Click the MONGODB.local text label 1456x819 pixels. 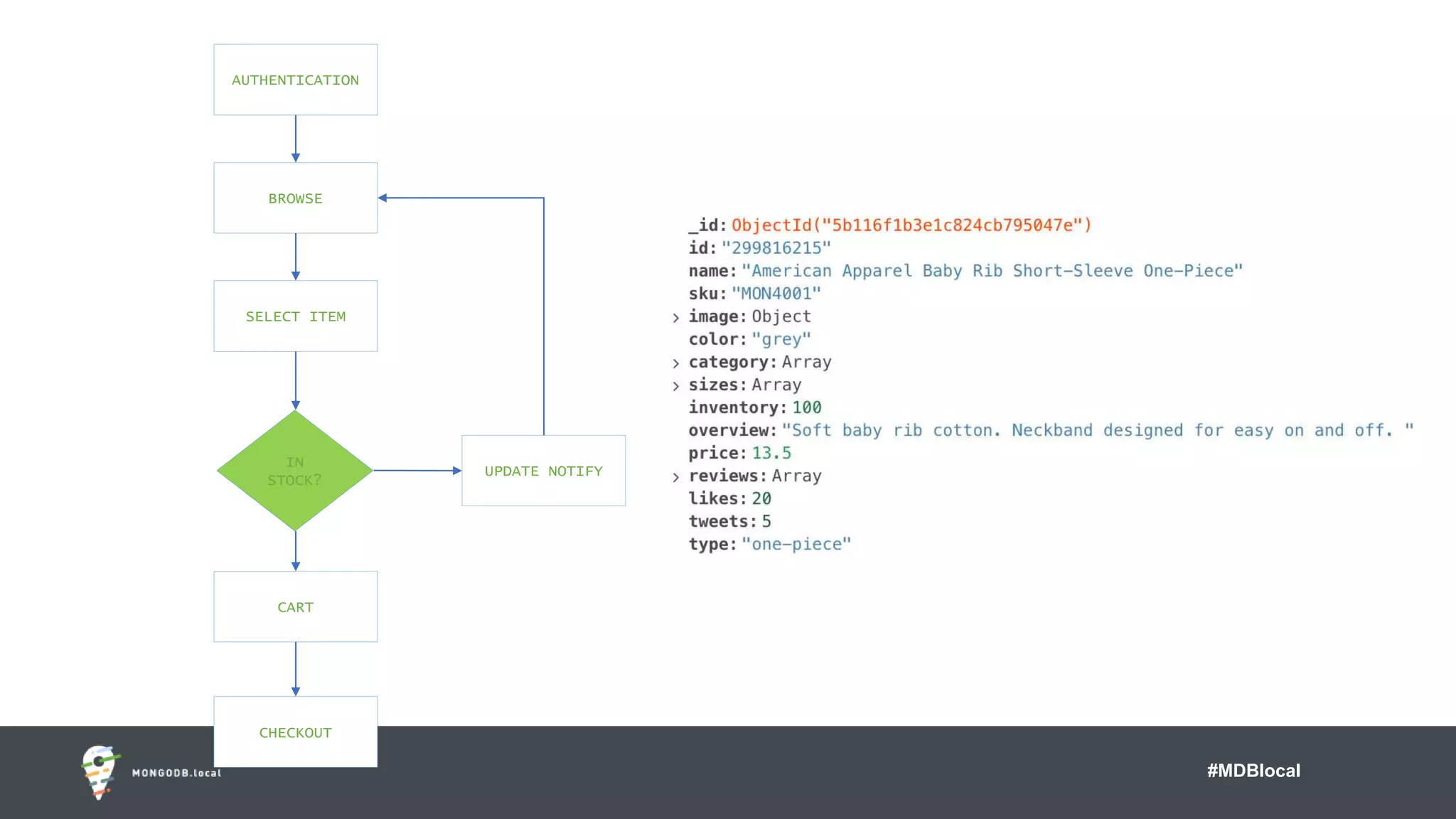176,773
